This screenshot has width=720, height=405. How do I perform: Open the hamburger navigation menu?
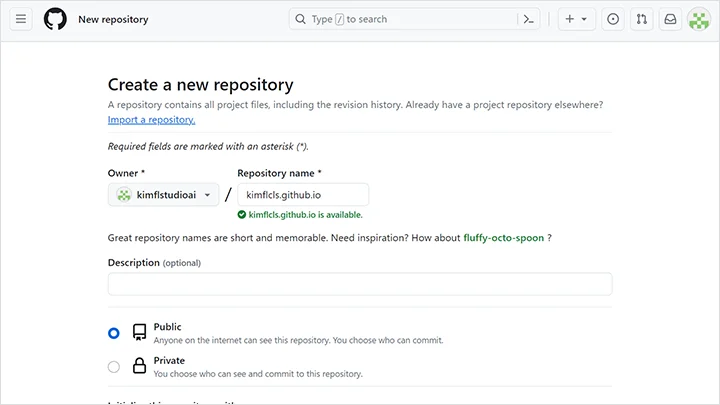pyautogui.click(x=21, y=19)
